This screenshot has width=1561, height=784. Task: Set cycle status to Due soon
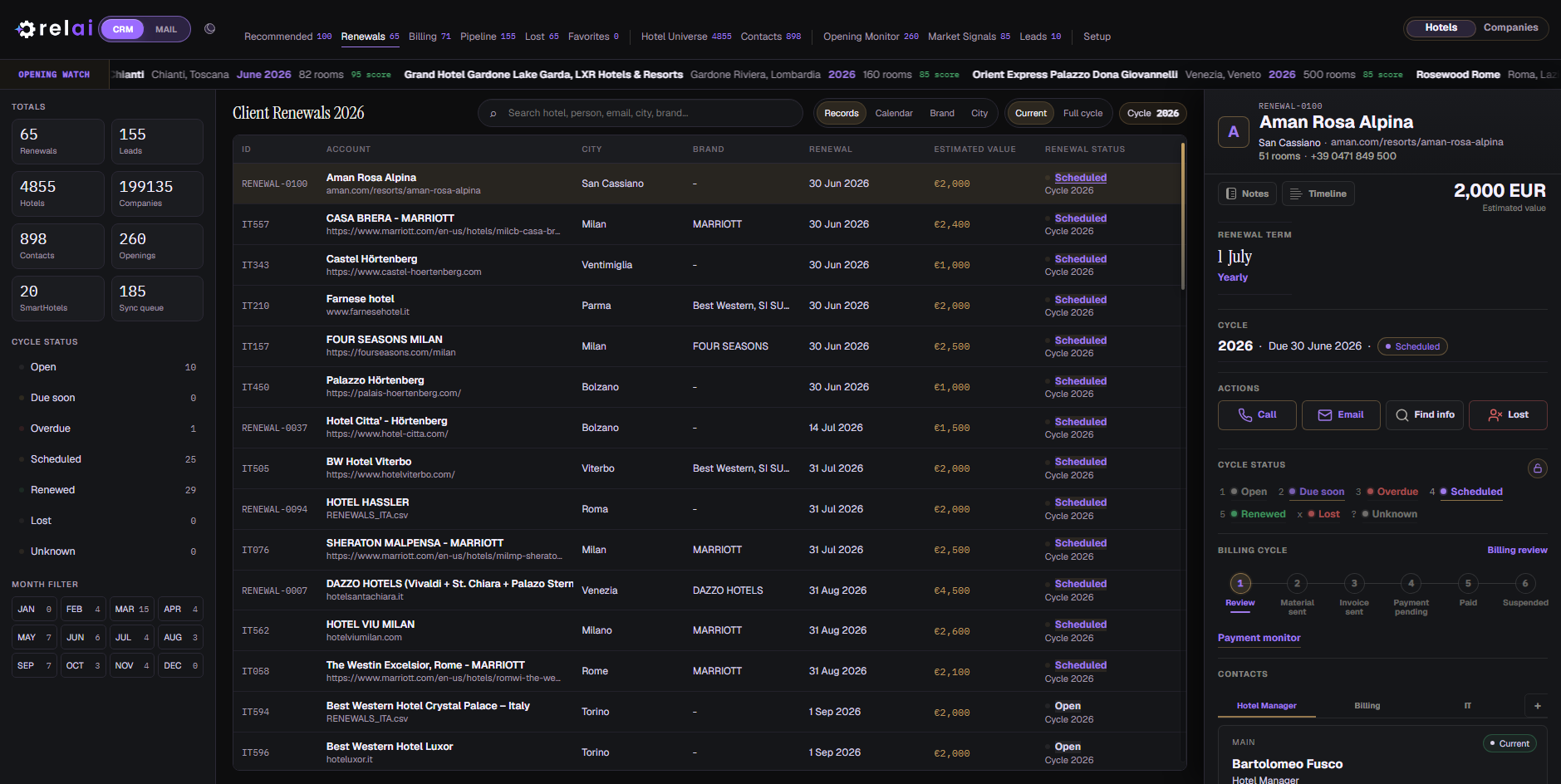click(x=1316, y=492)
